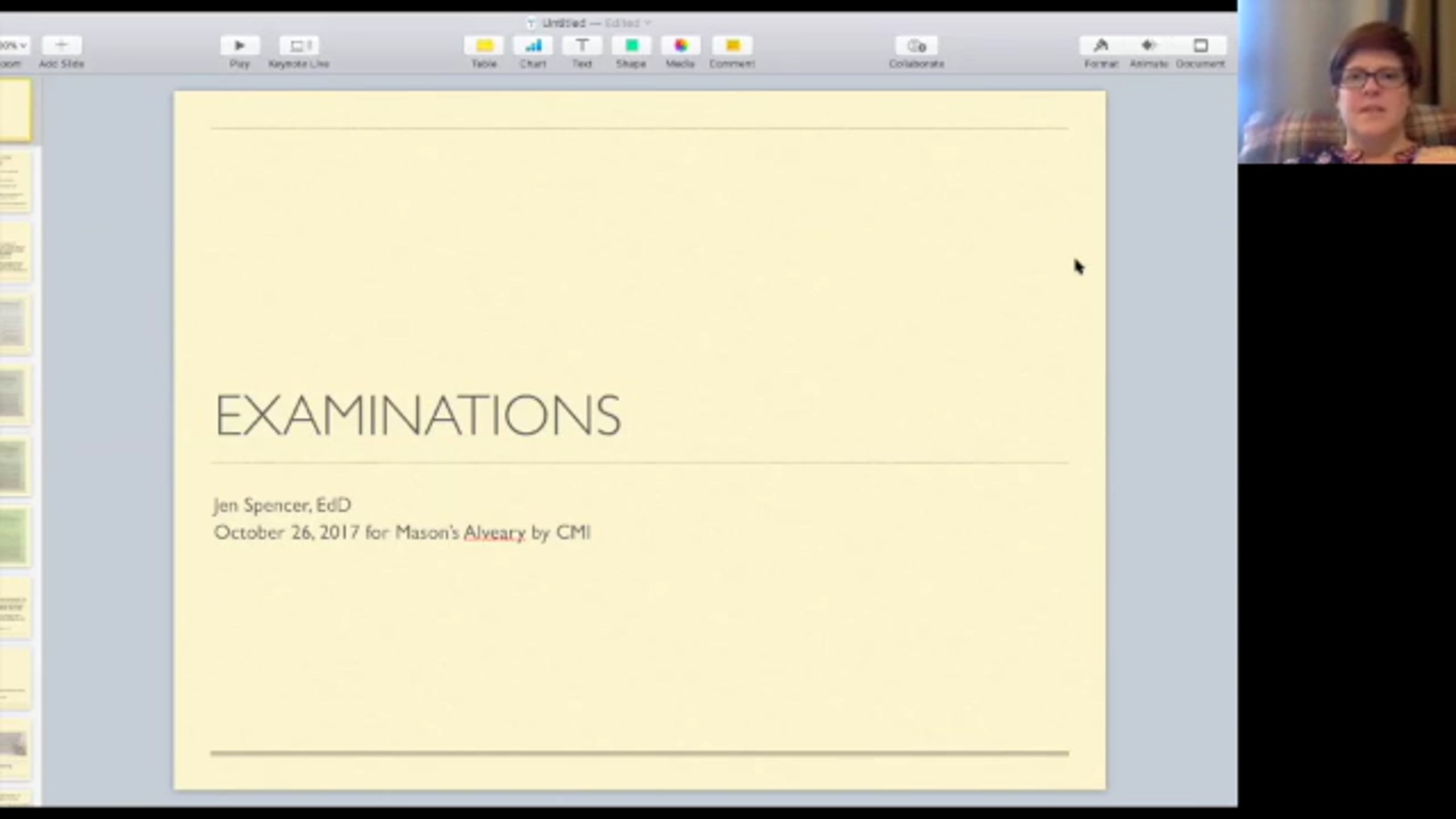
Task: Open Keynote Live from the toolbar
Action: [x=299, y=45]
